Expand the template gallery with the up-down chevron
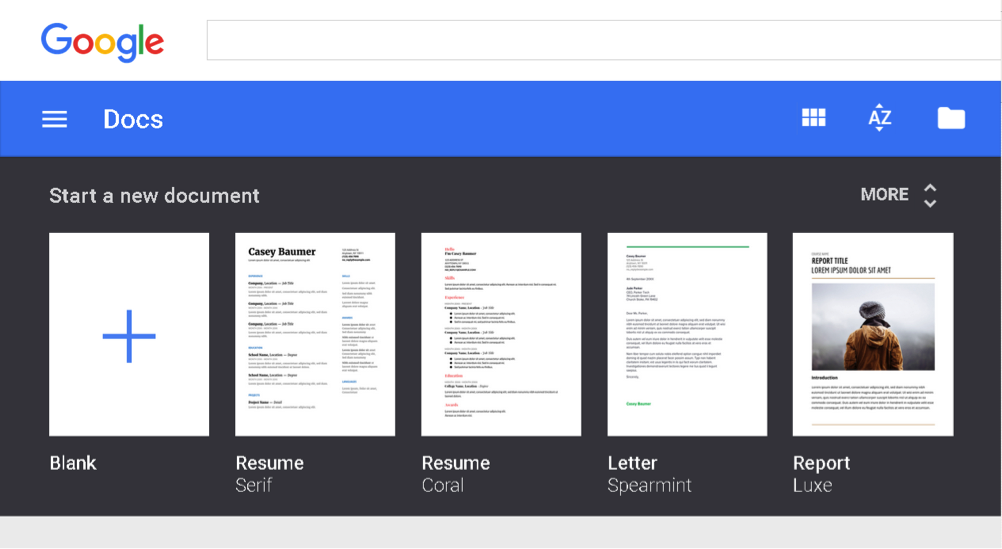The width and height of the screenshot is (1002, 549). coord(930,195)
